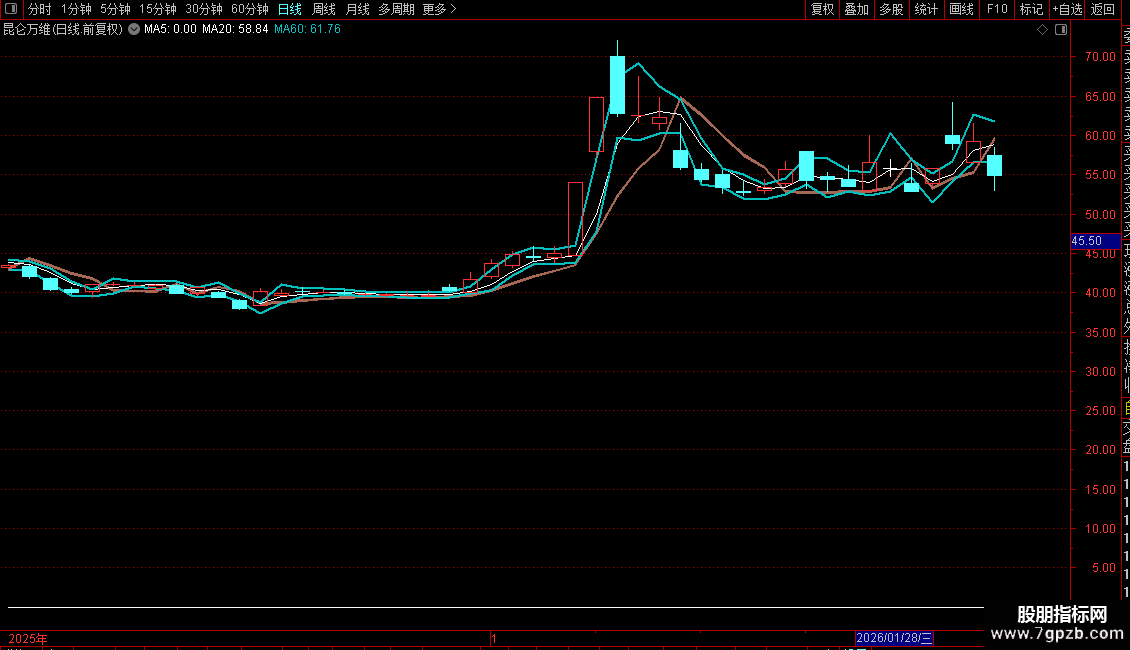
Task: Open the 多股 multi-stock view
Action: (x=891, y=9)
